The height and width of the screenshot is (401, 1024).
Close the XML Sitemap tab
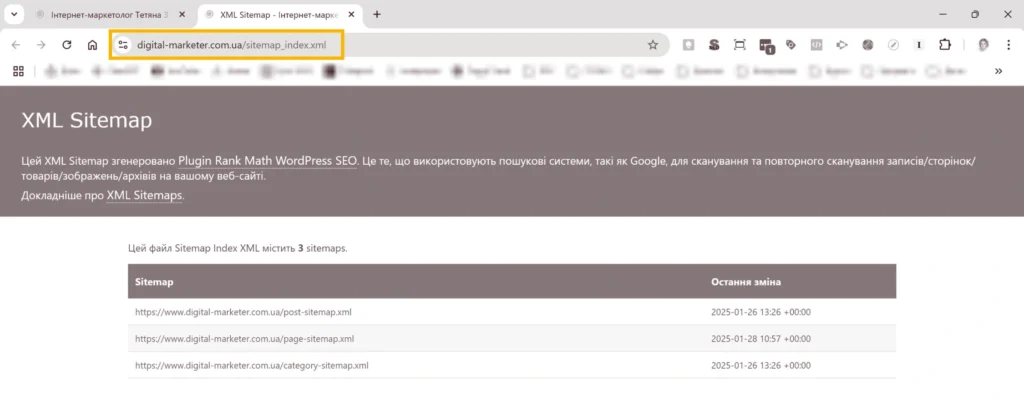(x=352, y=14)
